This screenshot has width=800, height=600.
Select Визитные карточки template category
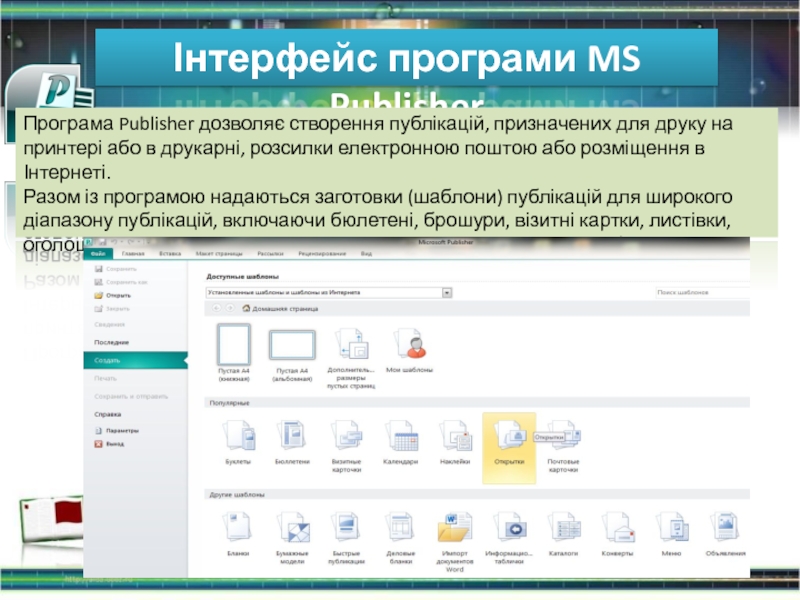346,446
